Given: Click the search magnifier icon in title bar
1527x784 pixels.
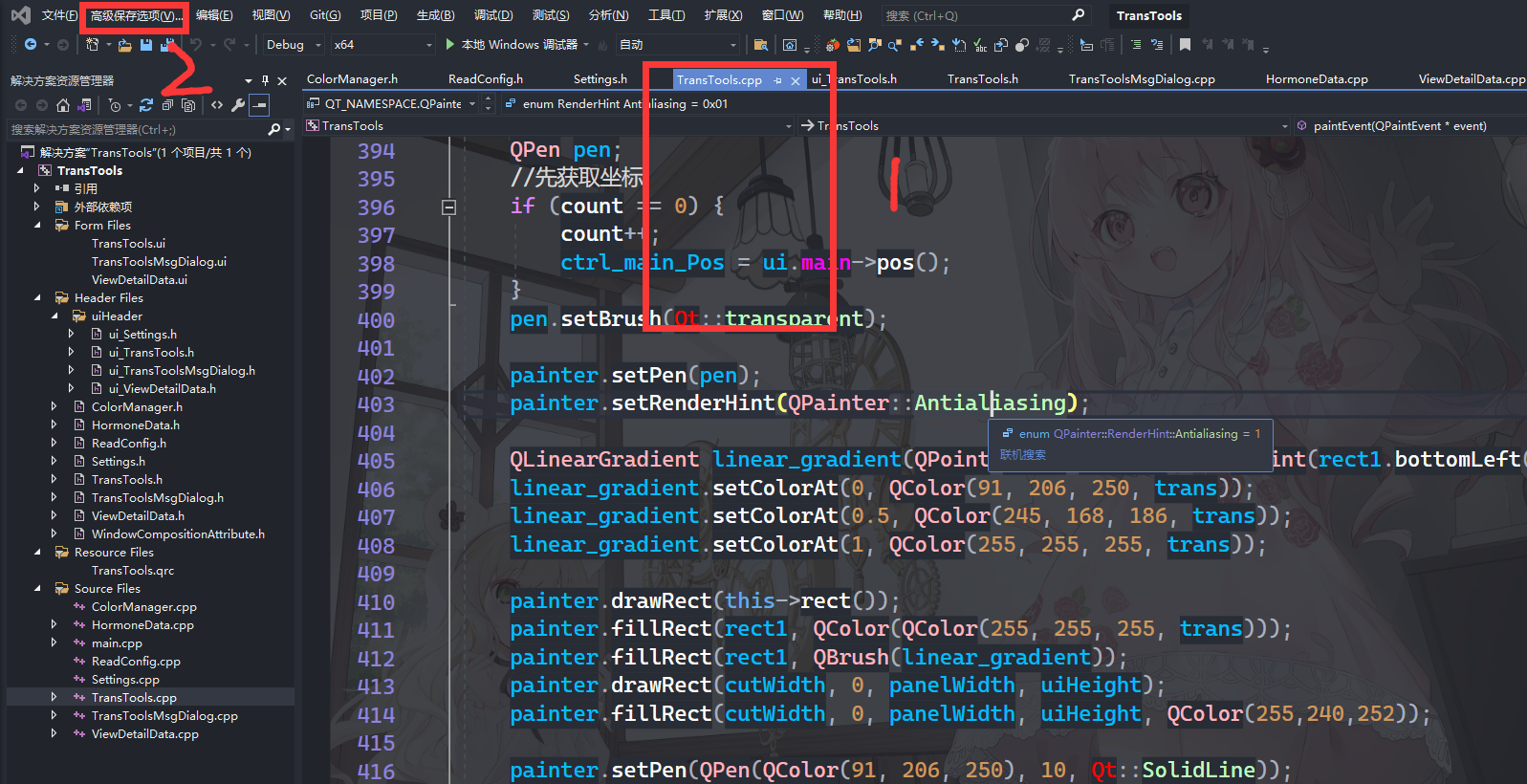Looking at the screenshot, I should point(1078,15).
